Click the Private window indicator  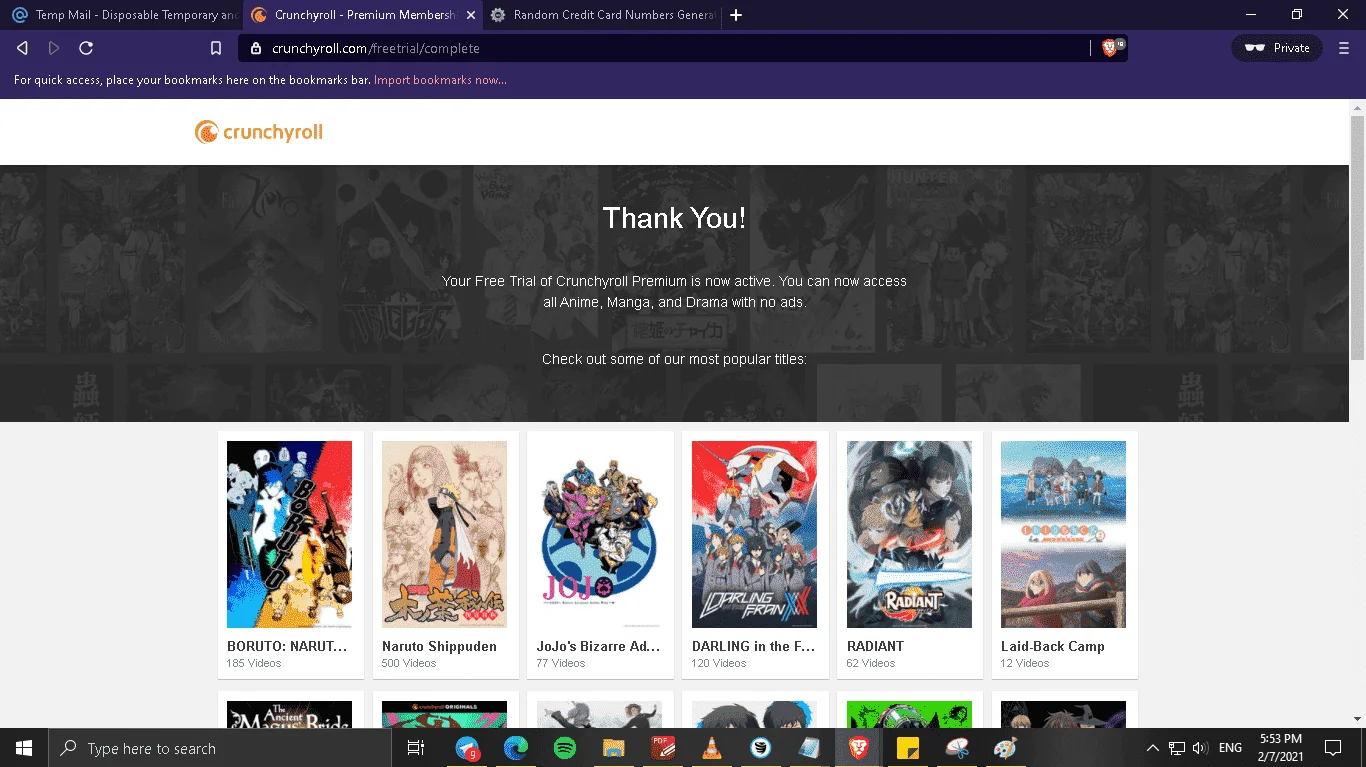pyautogui.click(x=1277, y=48)
